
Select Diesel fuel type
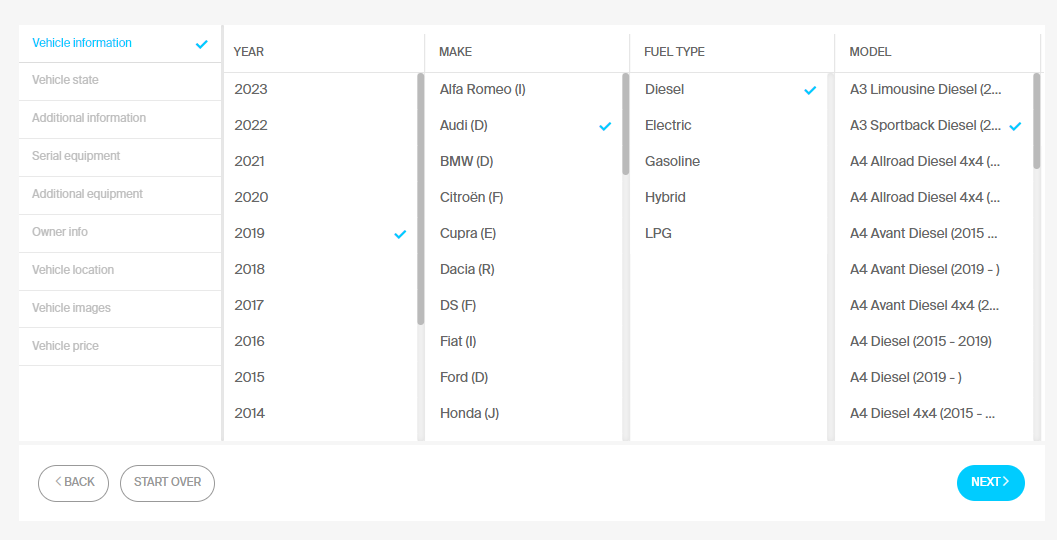729,90
